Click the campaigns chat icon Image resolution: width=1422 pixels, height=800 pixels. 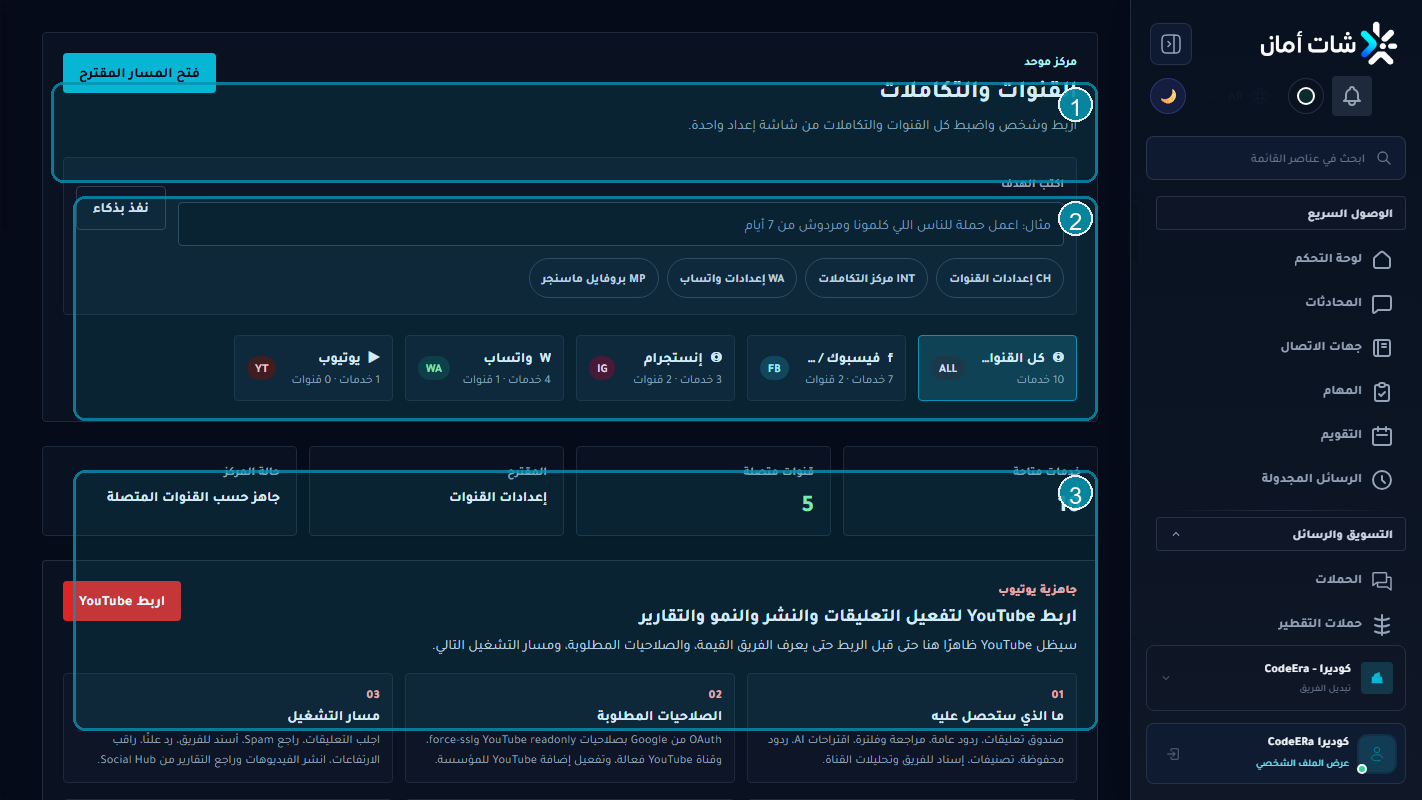click(1382, 580)
